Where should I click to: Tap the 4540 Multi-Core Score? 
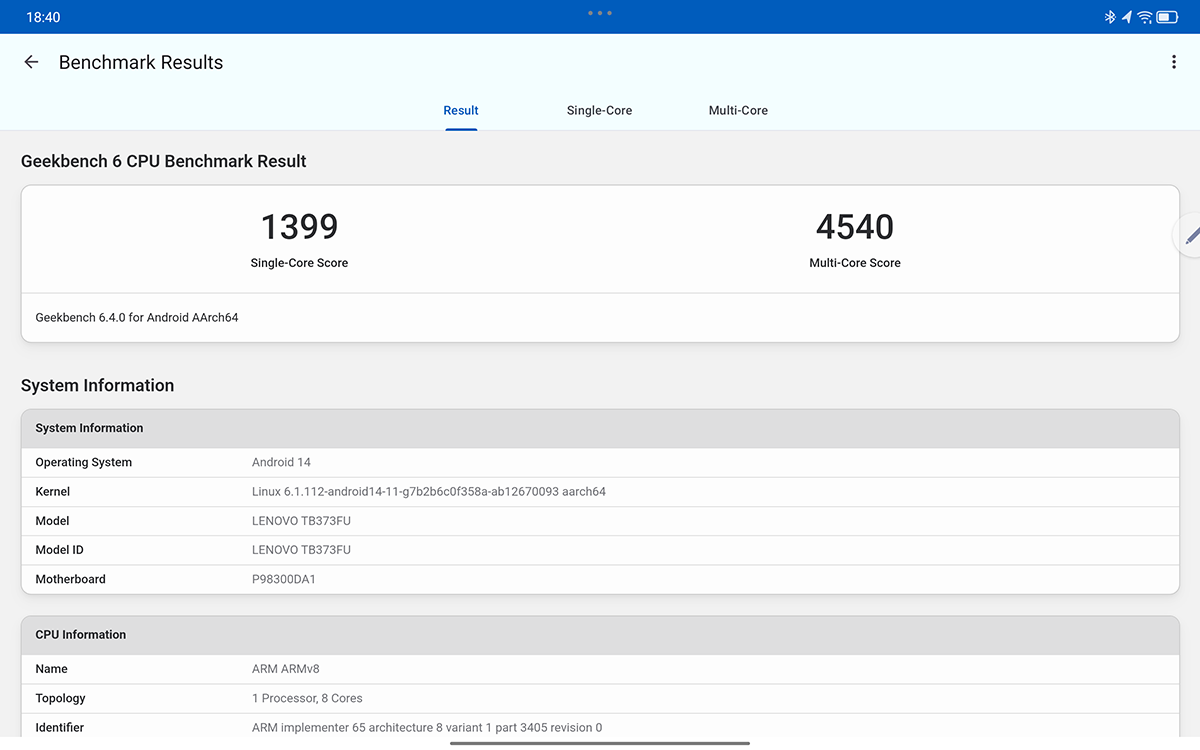pyautogui.click(x=855, y=228)
